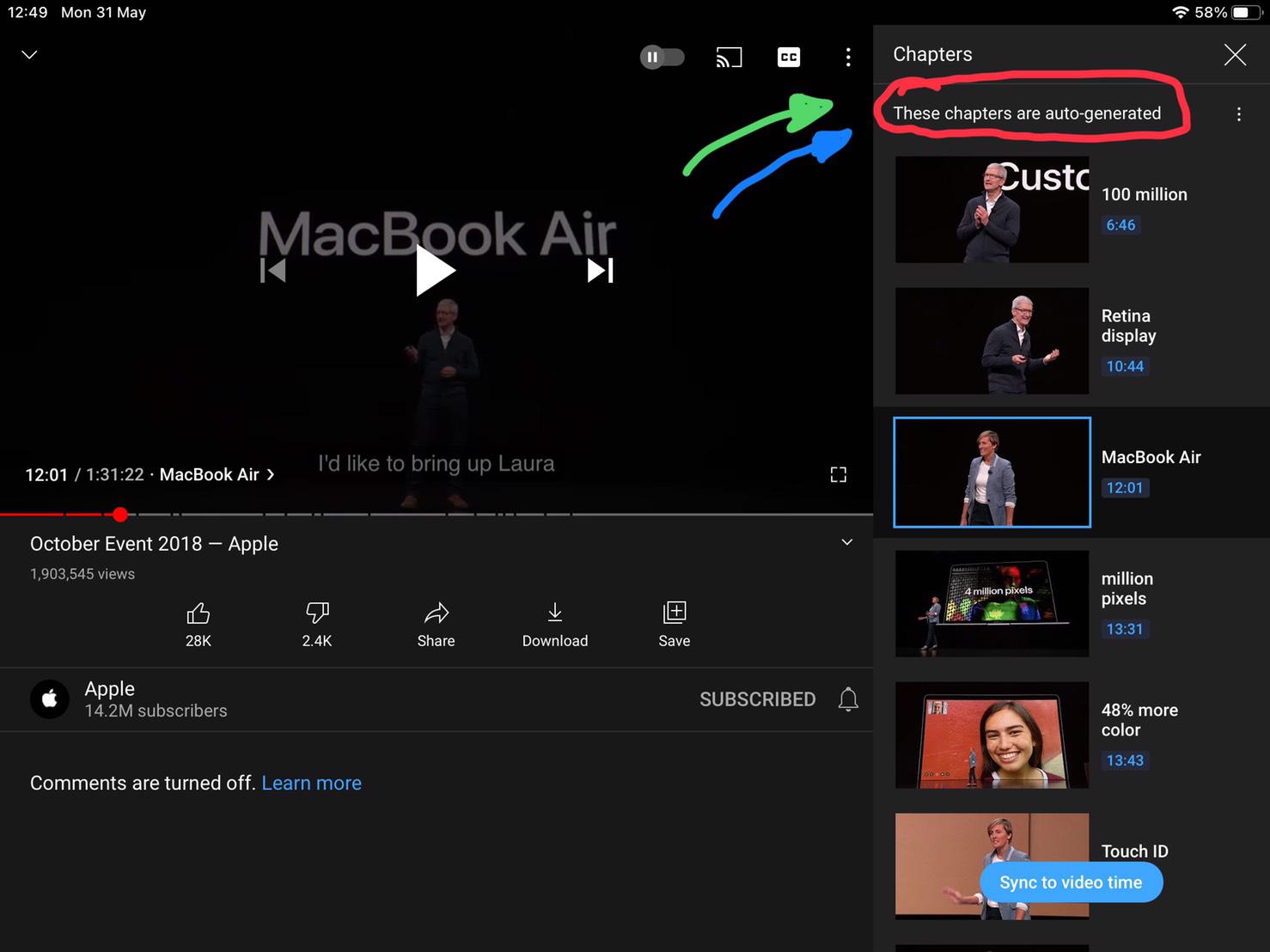The width and height of the screenshot is (1270, 952).
Task: Click the 12:49 clock in status bar
Action: tap(27, 12)
